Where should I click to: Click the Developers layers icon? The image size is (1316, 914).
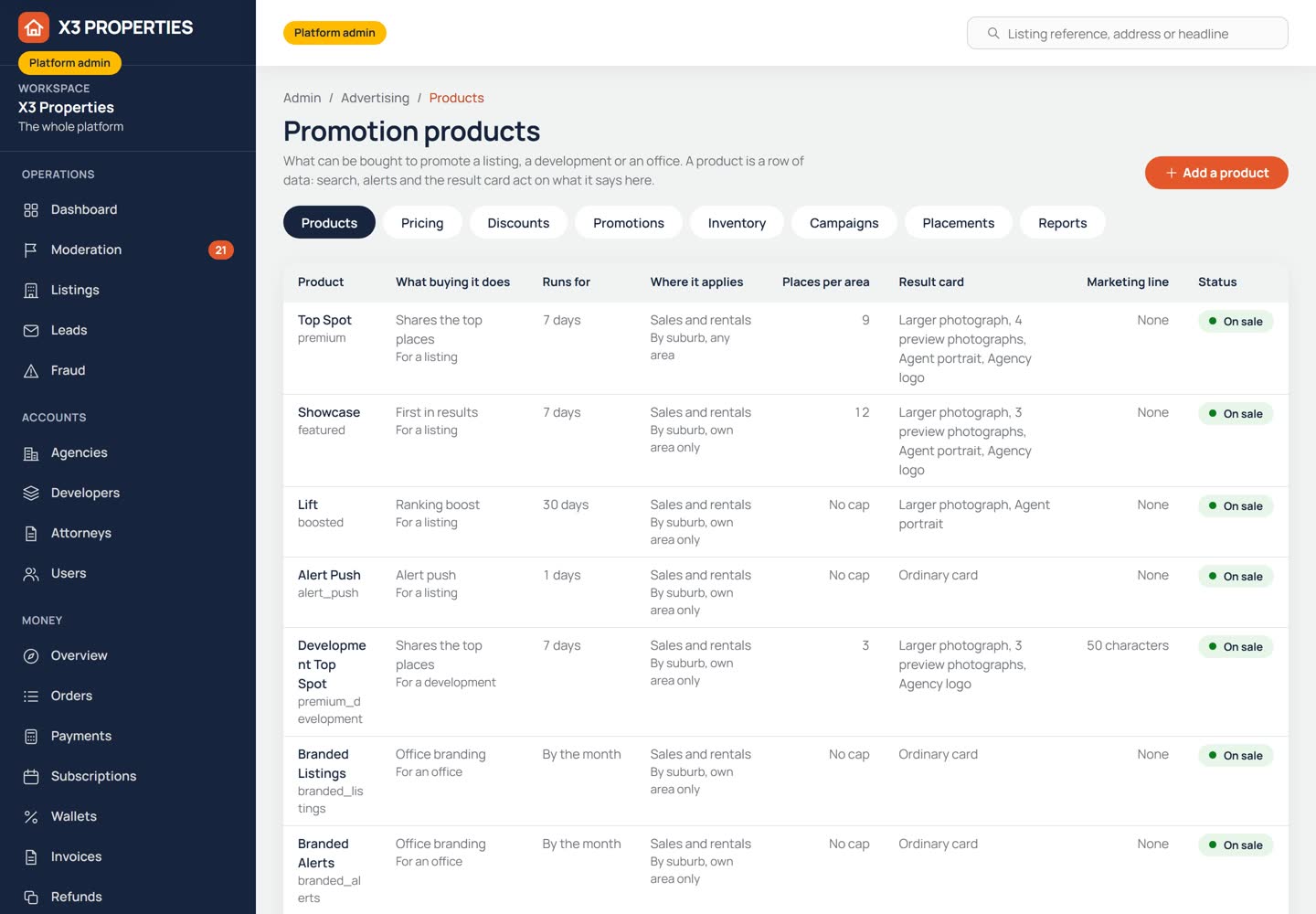(31, 494)
